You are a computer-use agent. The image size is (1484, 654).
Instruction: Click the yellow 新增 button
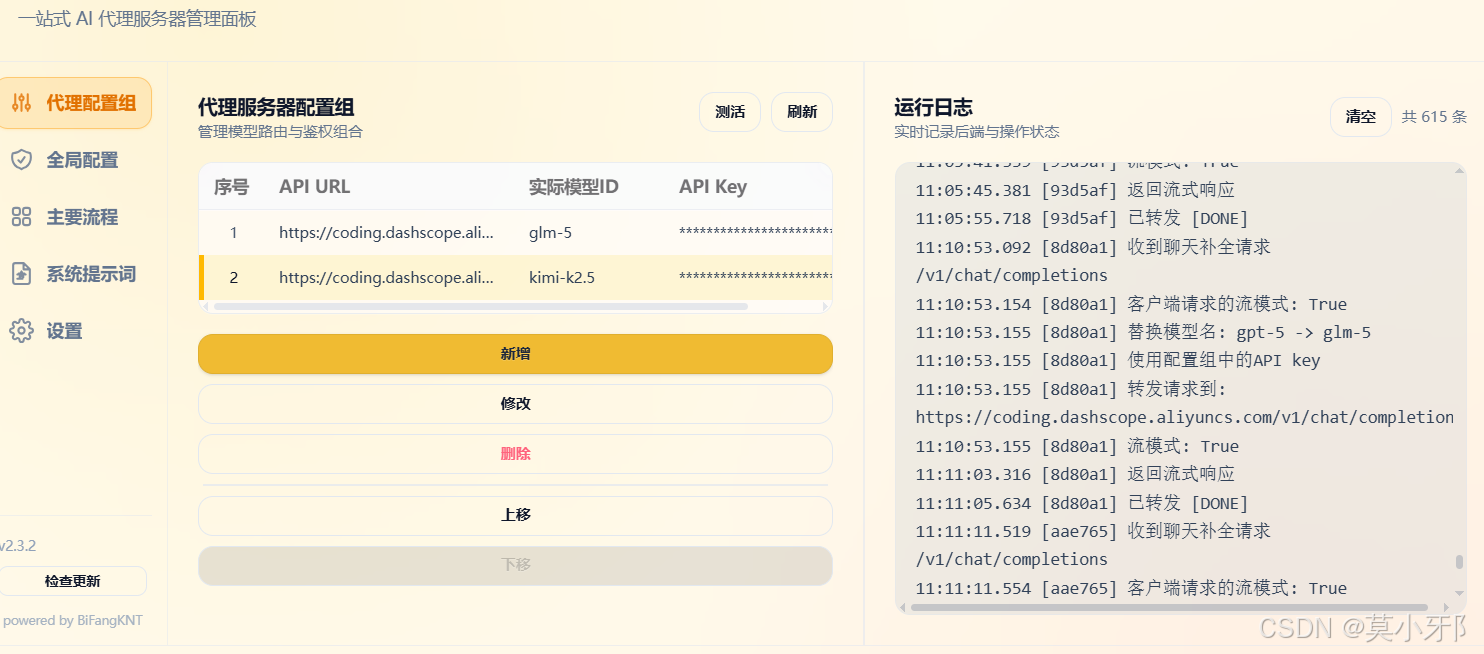point(515,354)
